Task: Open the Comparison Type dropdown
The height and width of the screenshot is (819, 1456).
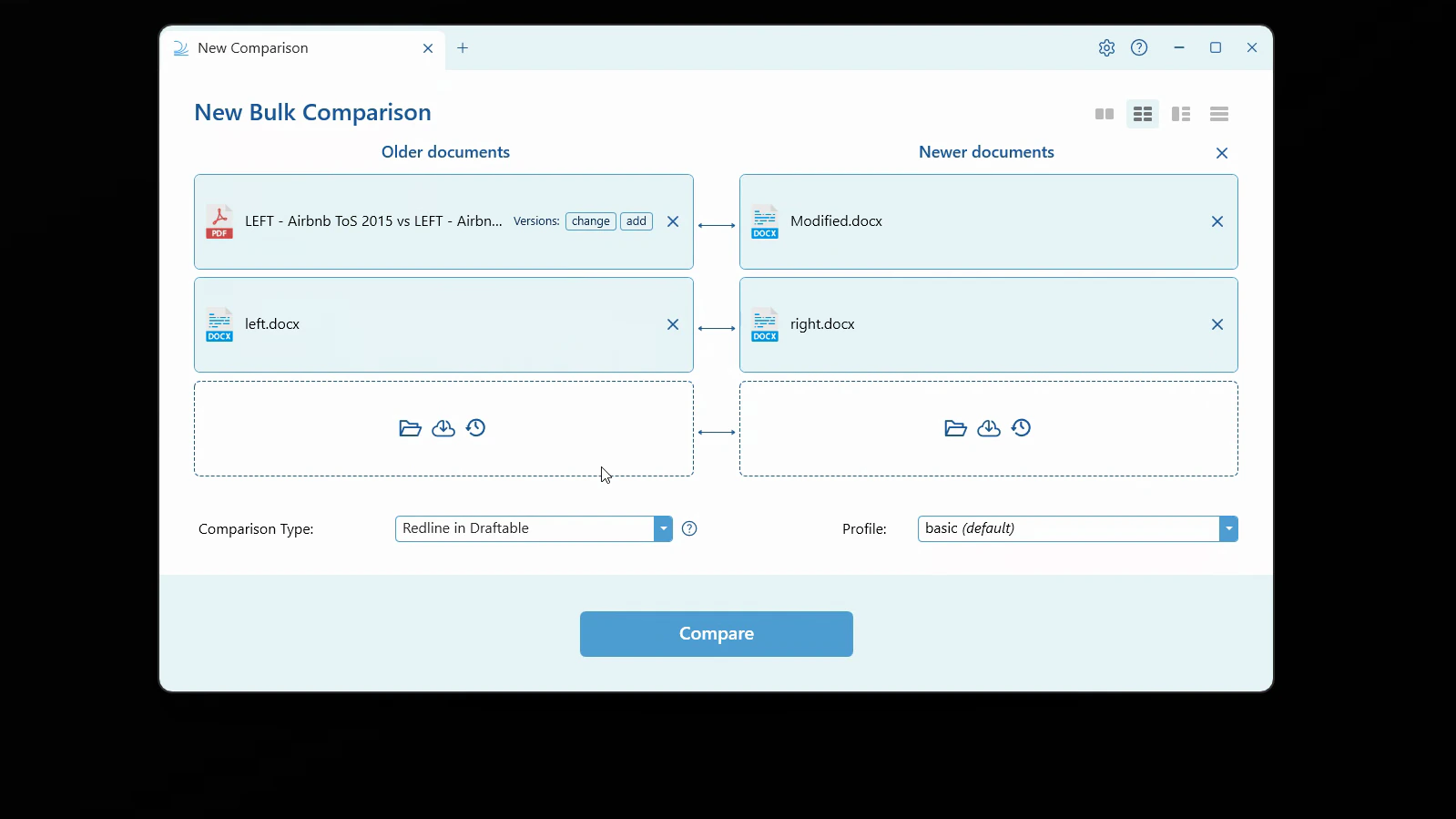Action: point(534,528)
